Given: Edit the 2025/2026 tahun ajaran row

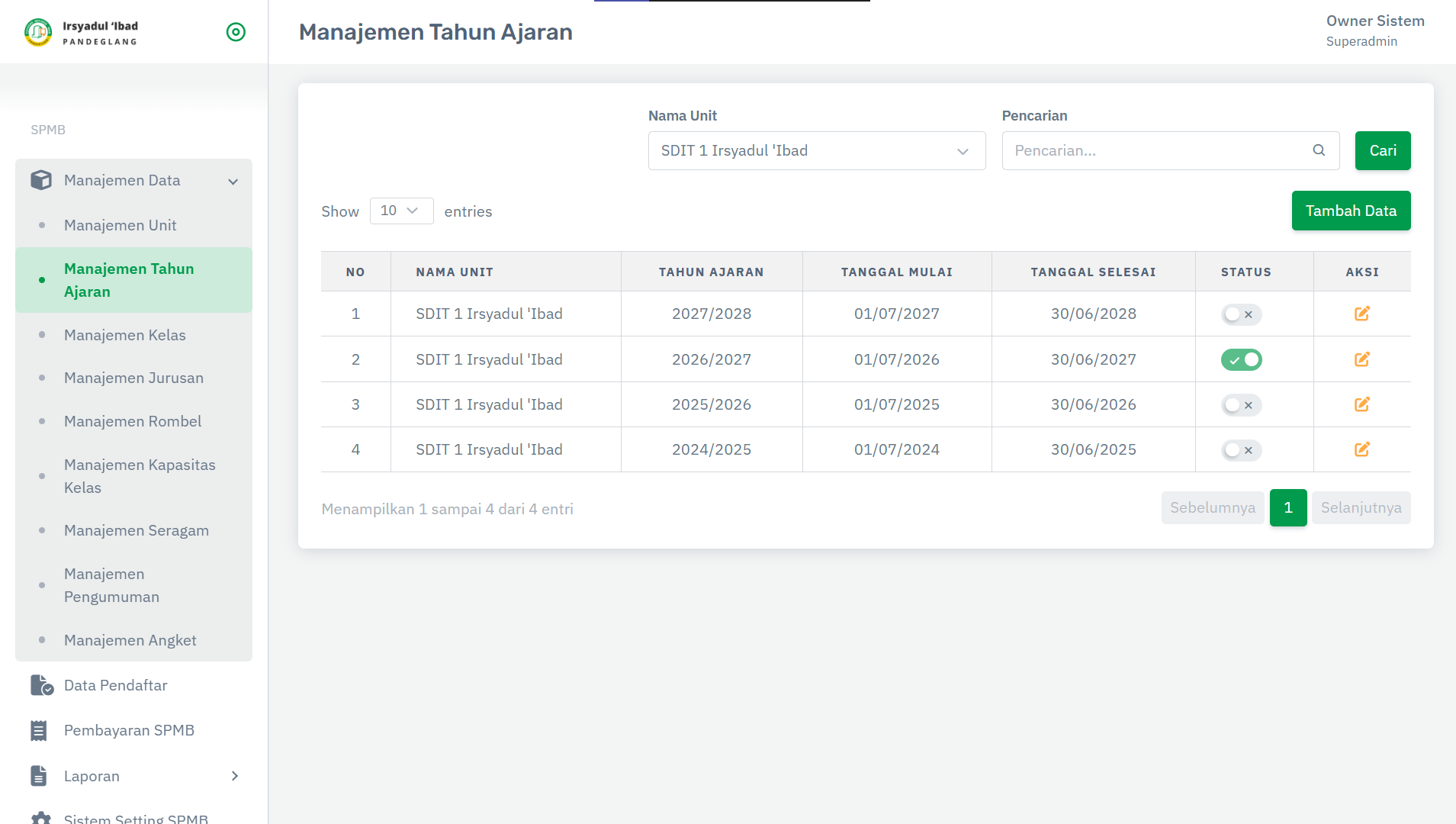Looking at the screenshot, I should (1362, 404).
